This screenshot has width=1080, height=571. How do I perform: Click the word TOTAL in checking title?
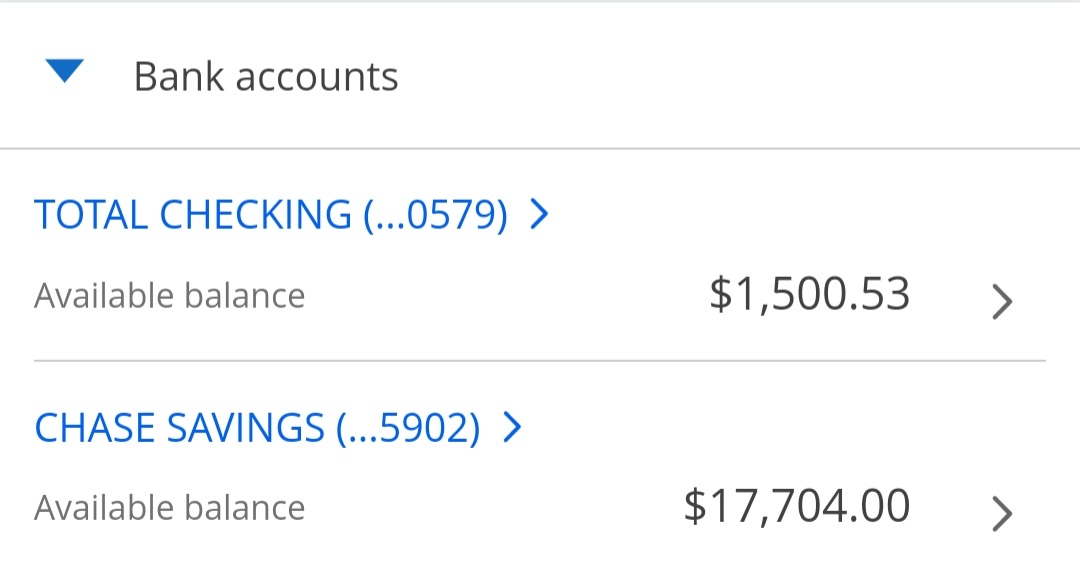click(x=91, y=215)
